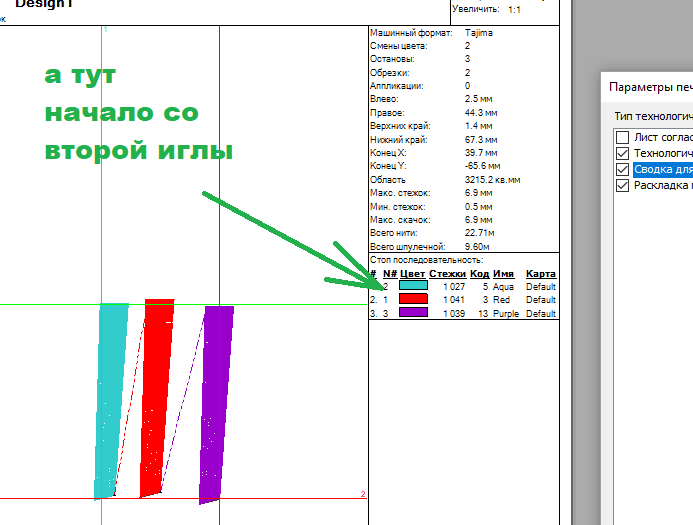Screen dimensions: 693x525
Task: Click the 'Default' map entry for Purple
Action: click(x=541, y=313)
